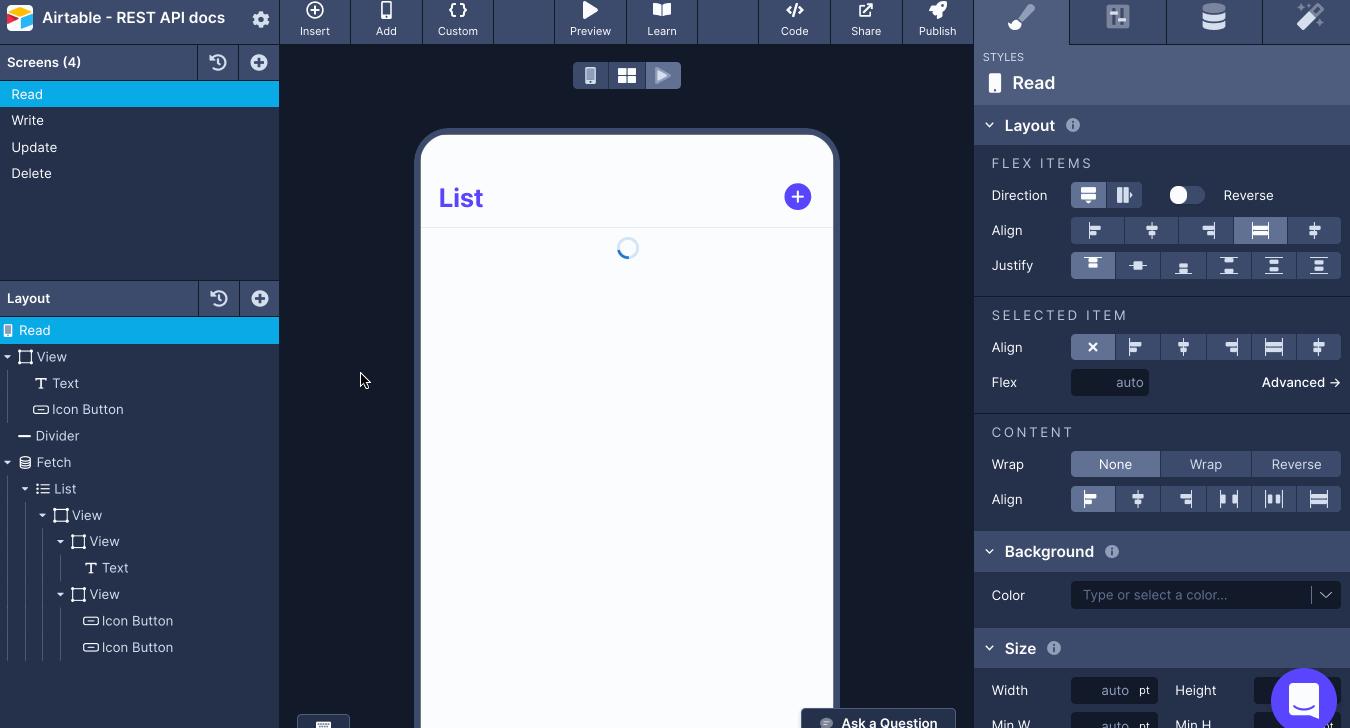Open Layout history icon
This screenshot has height=728, width=1350.
[x=219, y=298]
